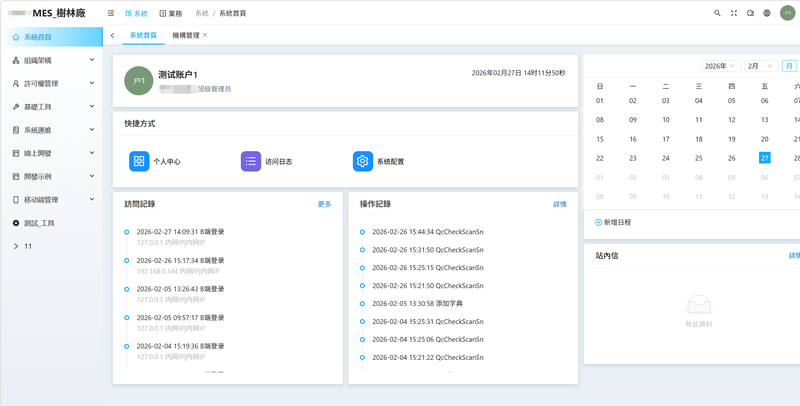Expand the 11 sidebar item

tap(51, 246)
